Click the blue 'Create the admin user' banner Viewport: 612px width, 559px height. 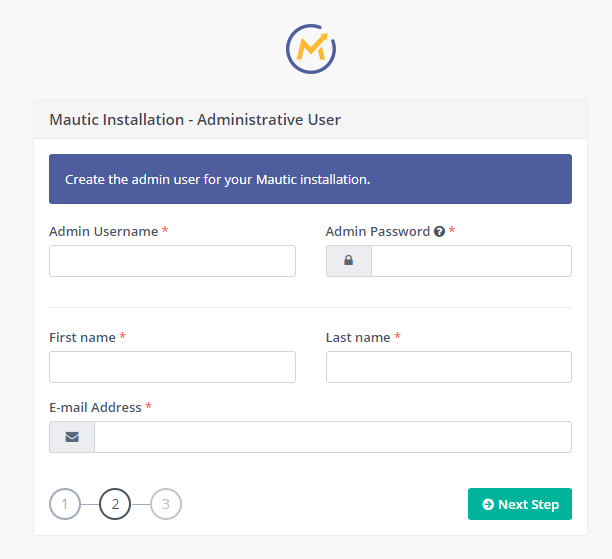(310, 180)
